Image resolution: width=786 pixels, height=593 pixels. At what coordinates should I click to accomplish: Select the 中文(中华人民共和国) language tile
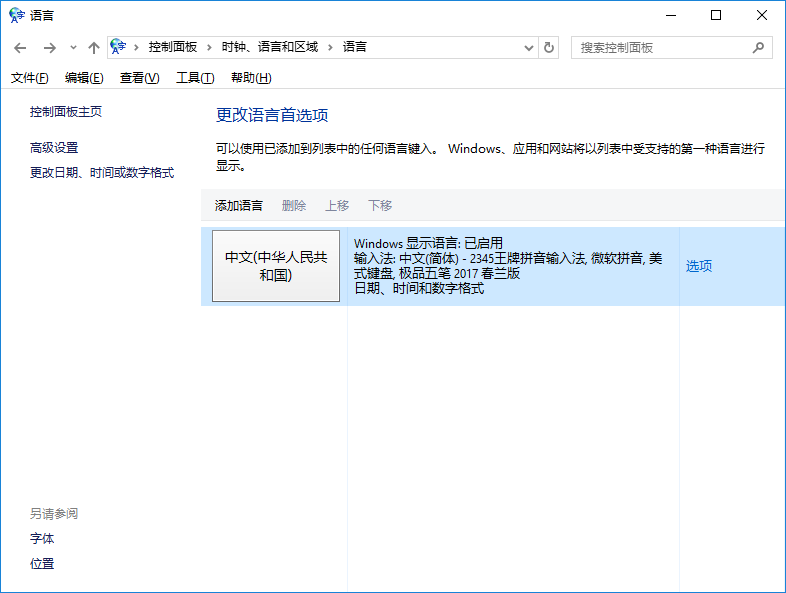(276, 266)
